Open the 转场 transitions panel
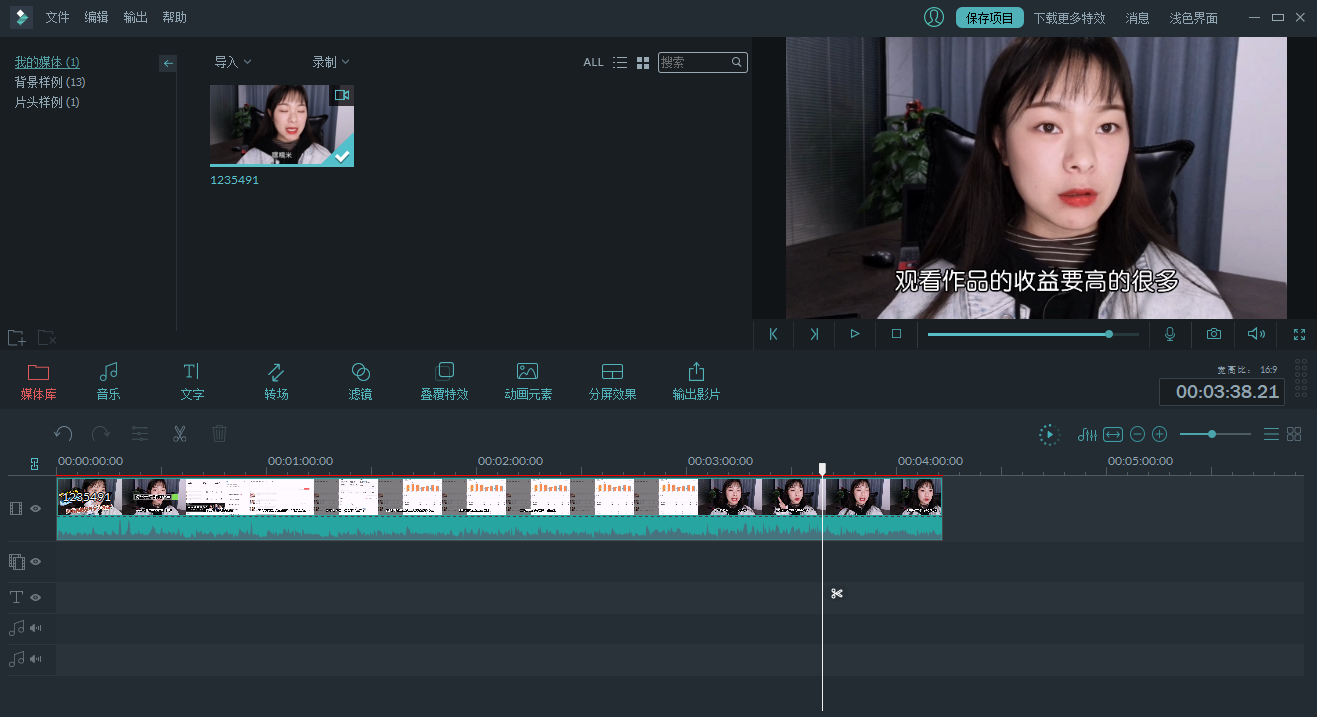 (276, 381)
